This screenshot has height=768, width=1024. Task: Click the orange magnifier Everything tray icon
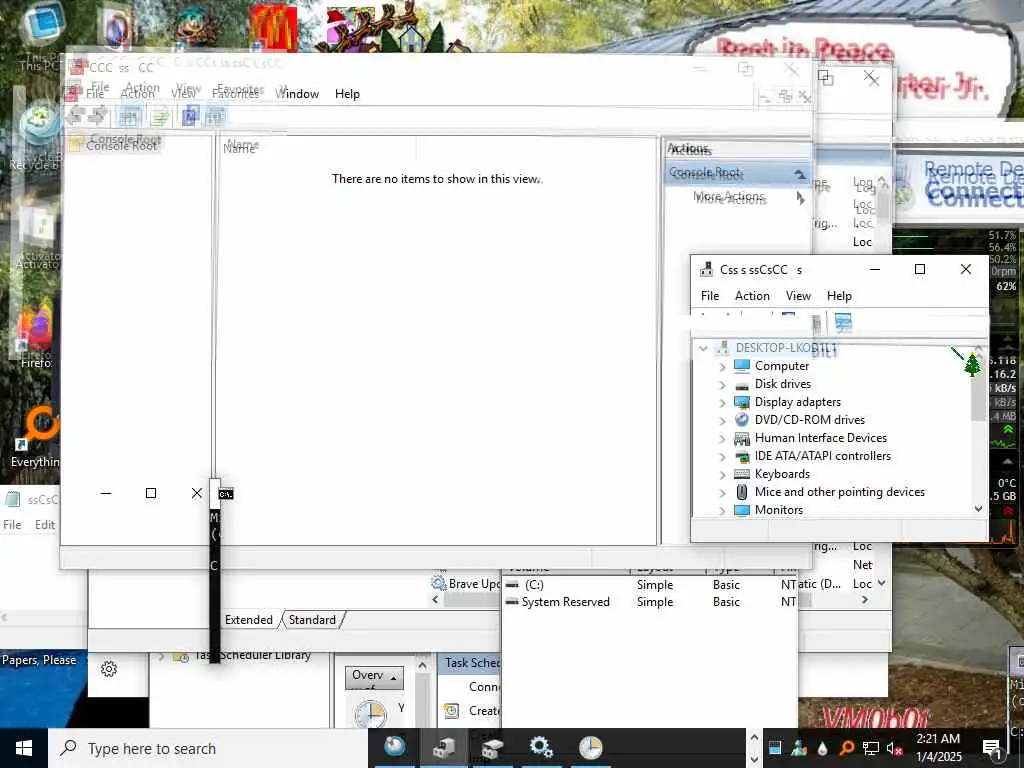(847, 748)
